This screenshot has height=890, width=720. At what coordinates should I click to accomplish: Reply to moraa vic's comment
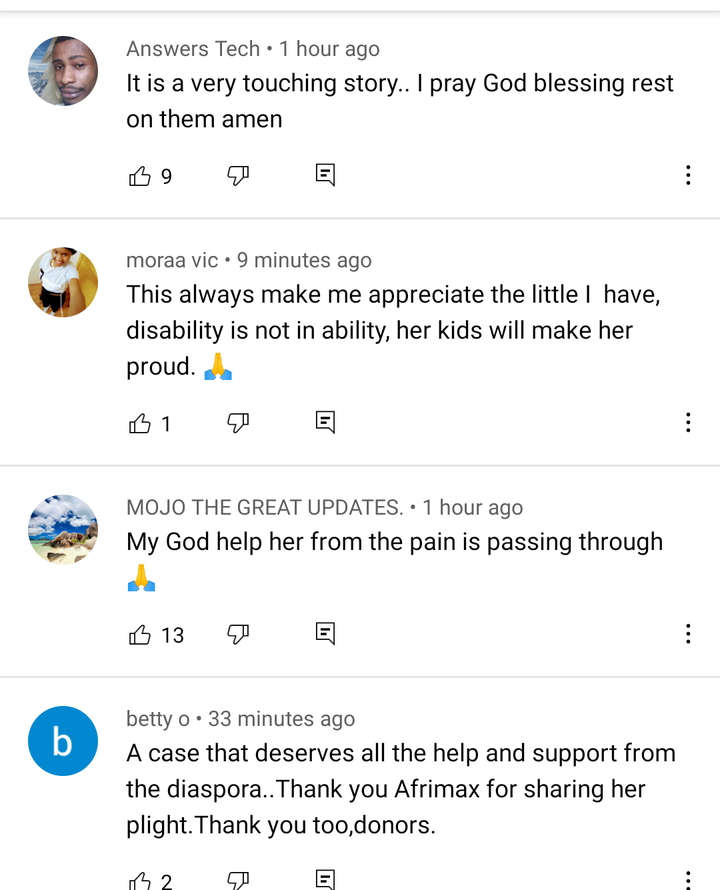[325, 423]
